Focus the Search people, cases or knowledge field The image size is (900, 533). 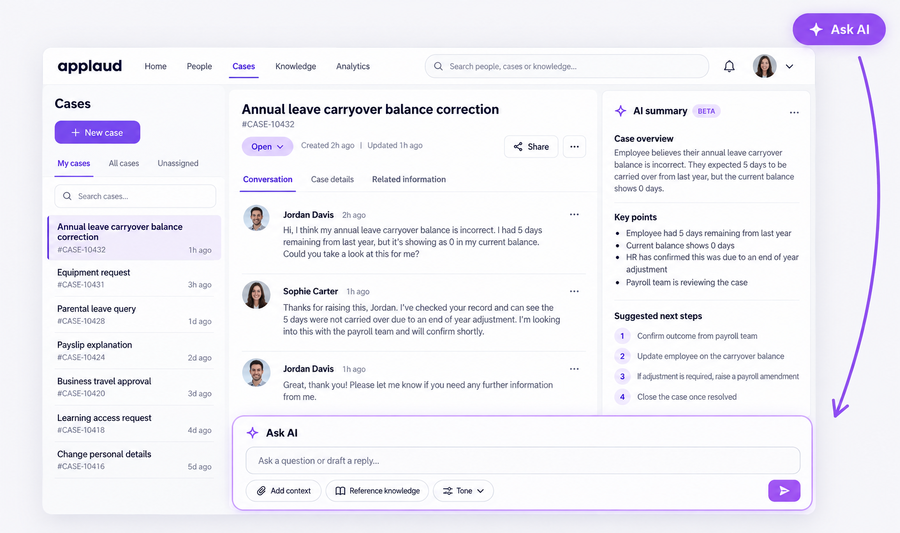coord(567,66)
